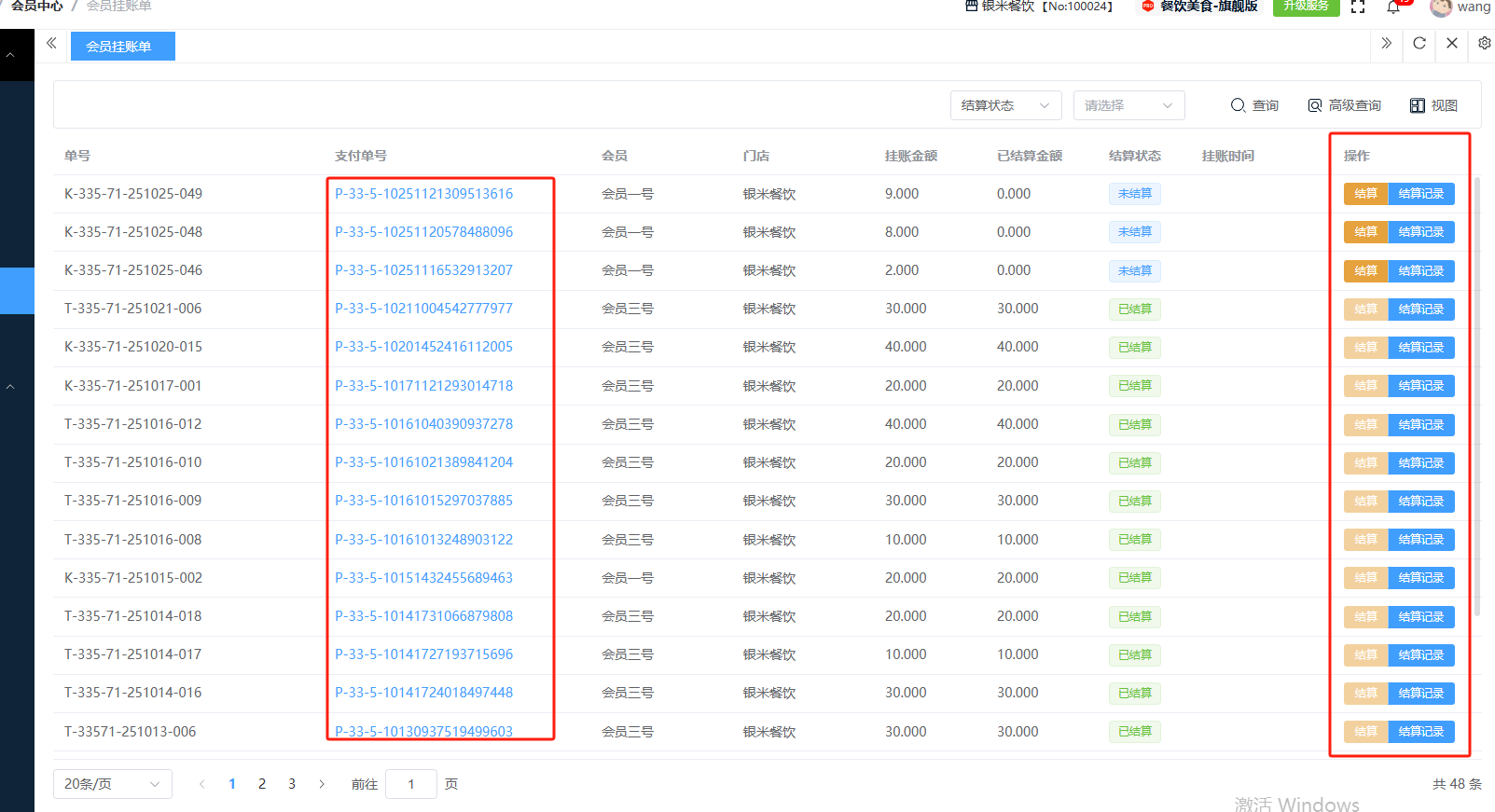This screenshot has width=1495, height=812.
Task: Select the 会员挂账单 tab
Action: [122, 46]
